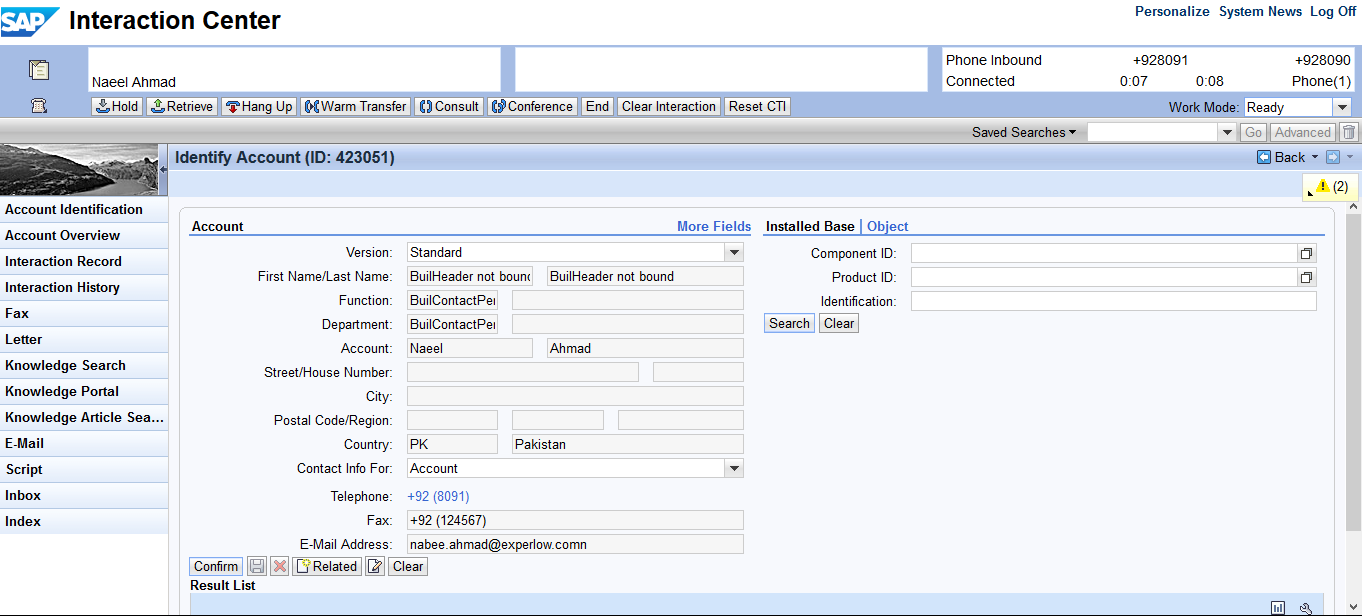This screenshot has height=616, width=1362.
Task: Expand the Contact Info For dropdown
Action: [x=734, y=469]
